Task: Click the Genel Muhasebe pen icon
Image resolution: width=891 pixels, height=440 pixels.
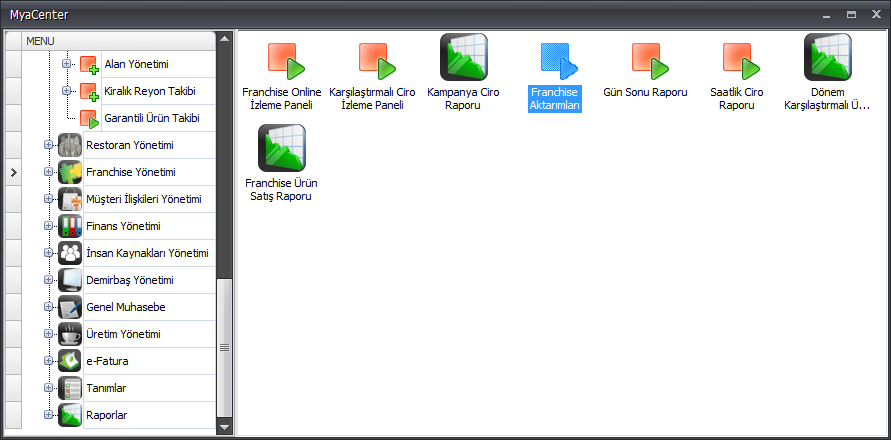Action: coord(70,307)
